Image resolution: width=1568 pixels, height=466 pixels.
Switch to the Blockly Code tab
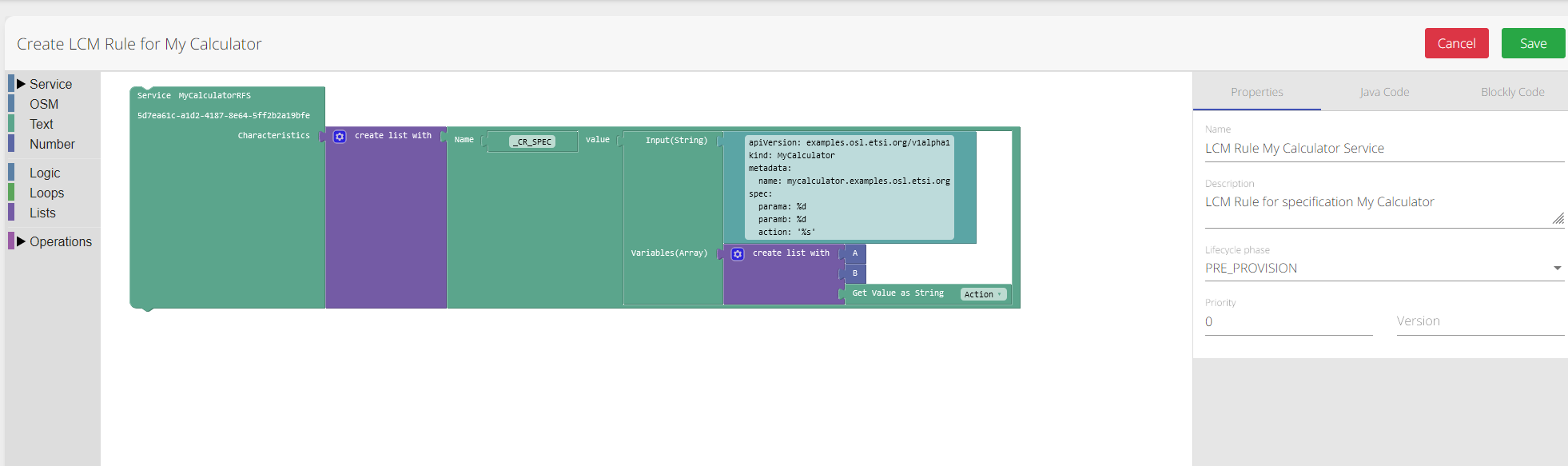(x=1512, y=92)
